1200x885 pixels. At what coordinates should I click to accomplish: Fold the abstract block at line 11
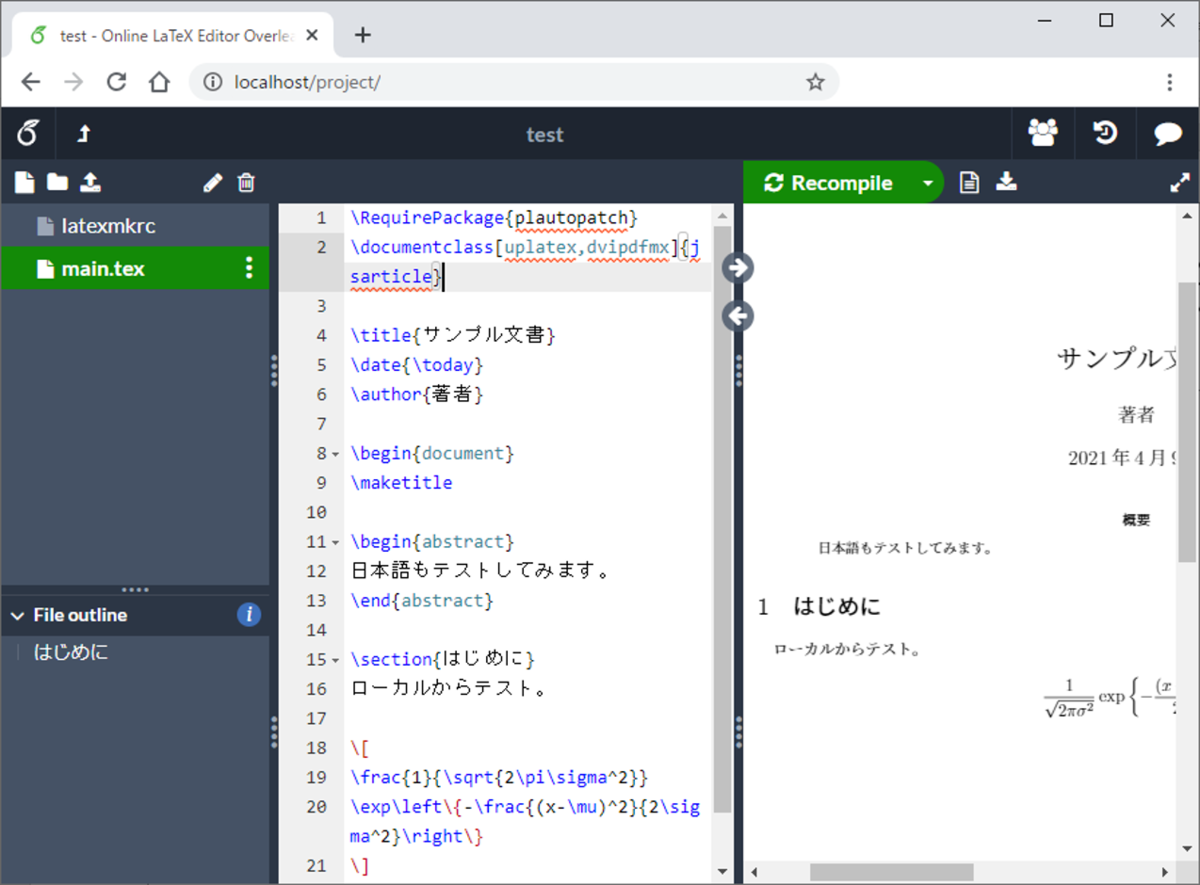(335, 542)
